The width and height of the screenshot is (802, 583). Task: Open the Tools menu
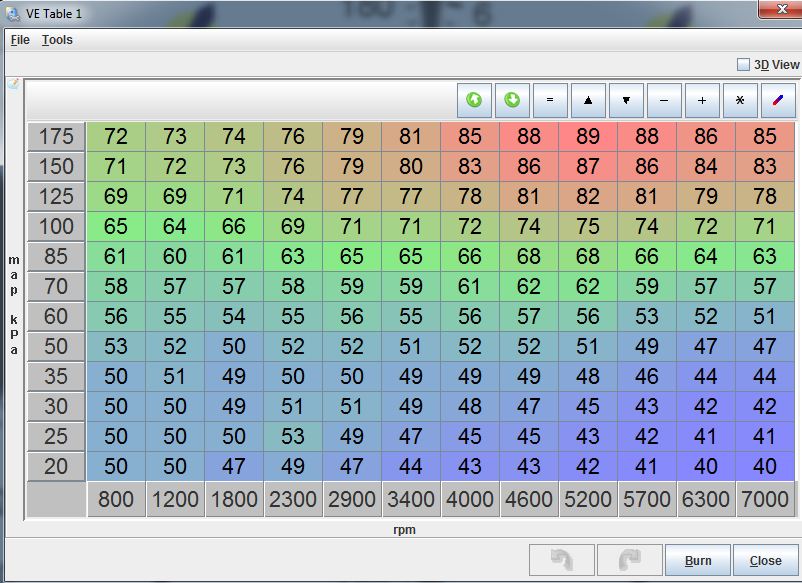[x=57, y=40]
